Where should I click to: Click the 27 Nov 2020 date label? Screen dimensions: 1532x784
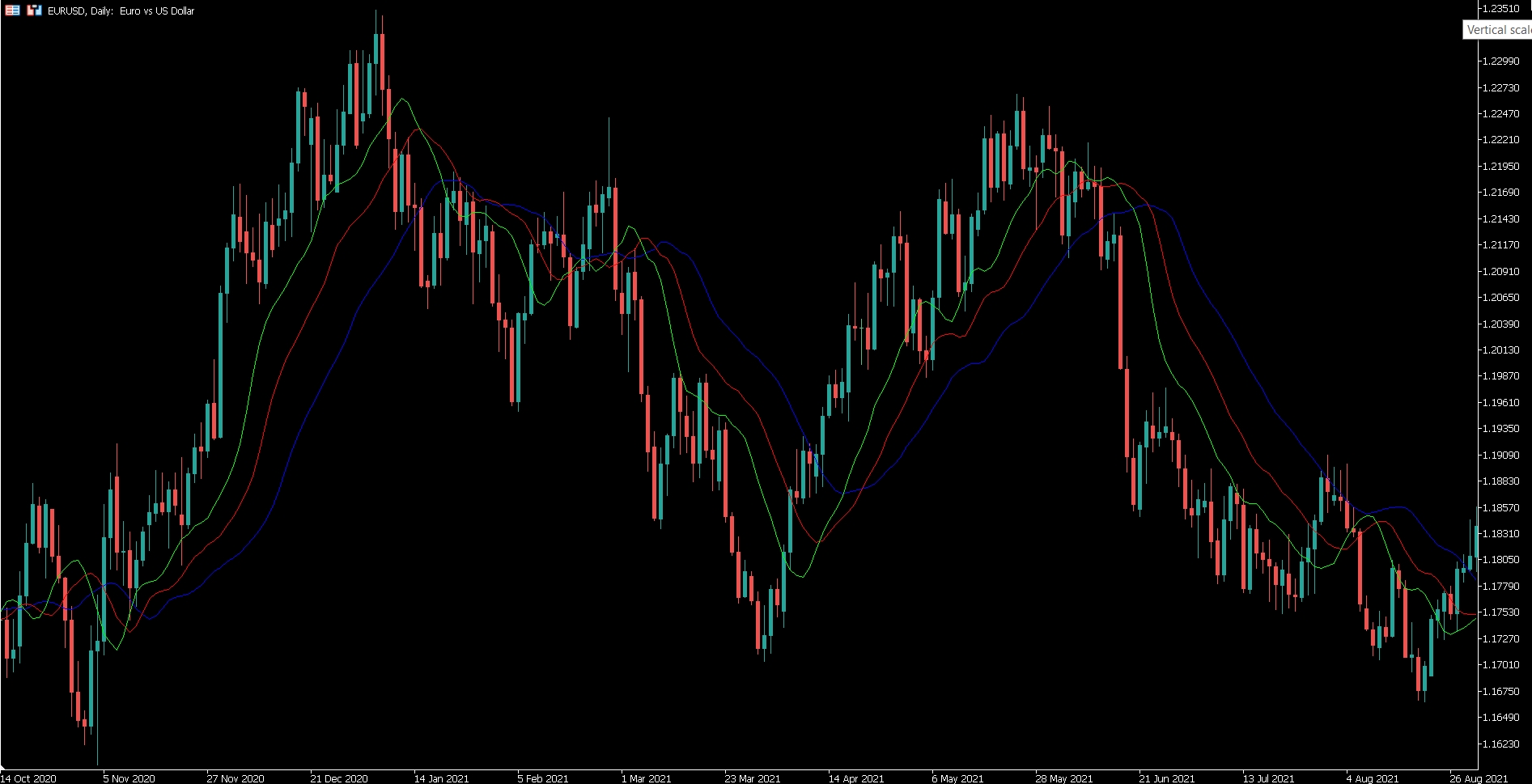236,778
